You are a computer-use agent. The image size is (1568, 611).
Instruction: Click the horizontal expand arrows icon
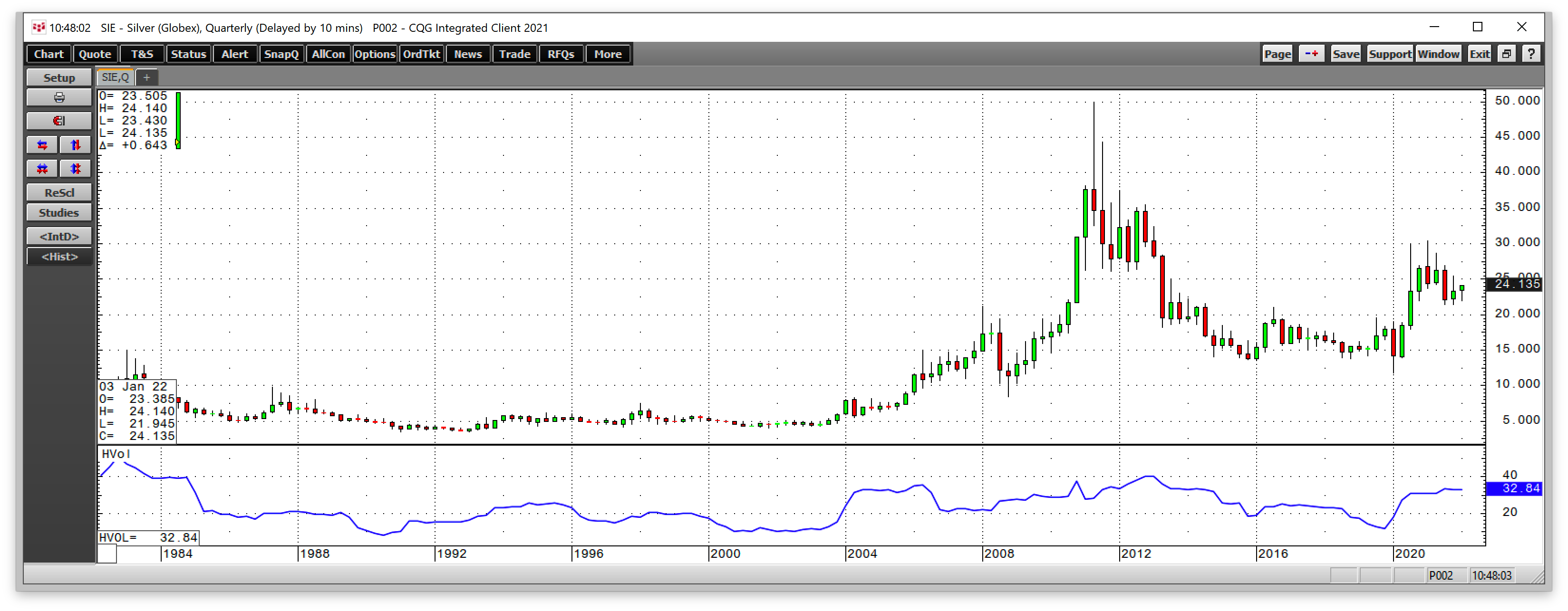(x=42, y=144)
